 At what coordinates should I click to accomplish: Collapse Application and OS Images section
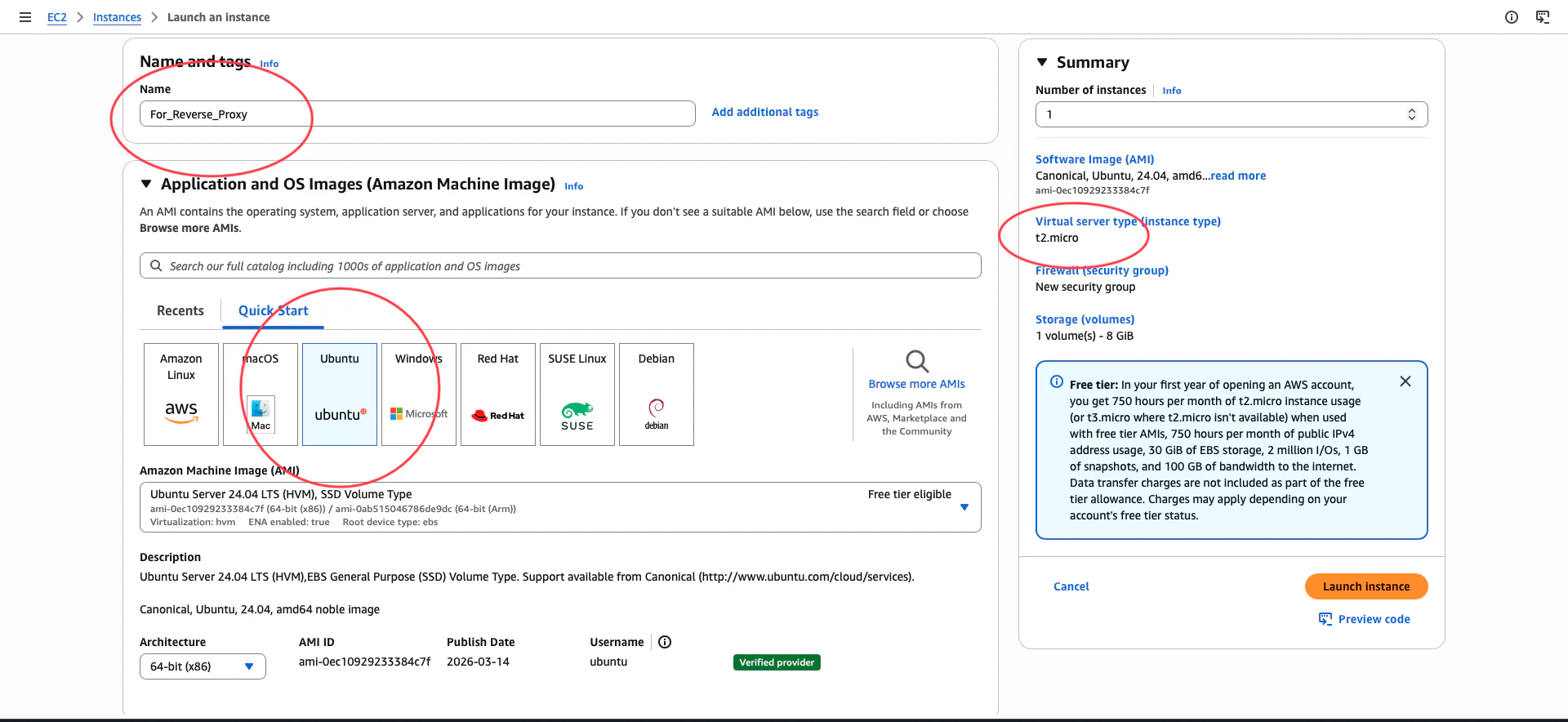[x=146, y=184]
